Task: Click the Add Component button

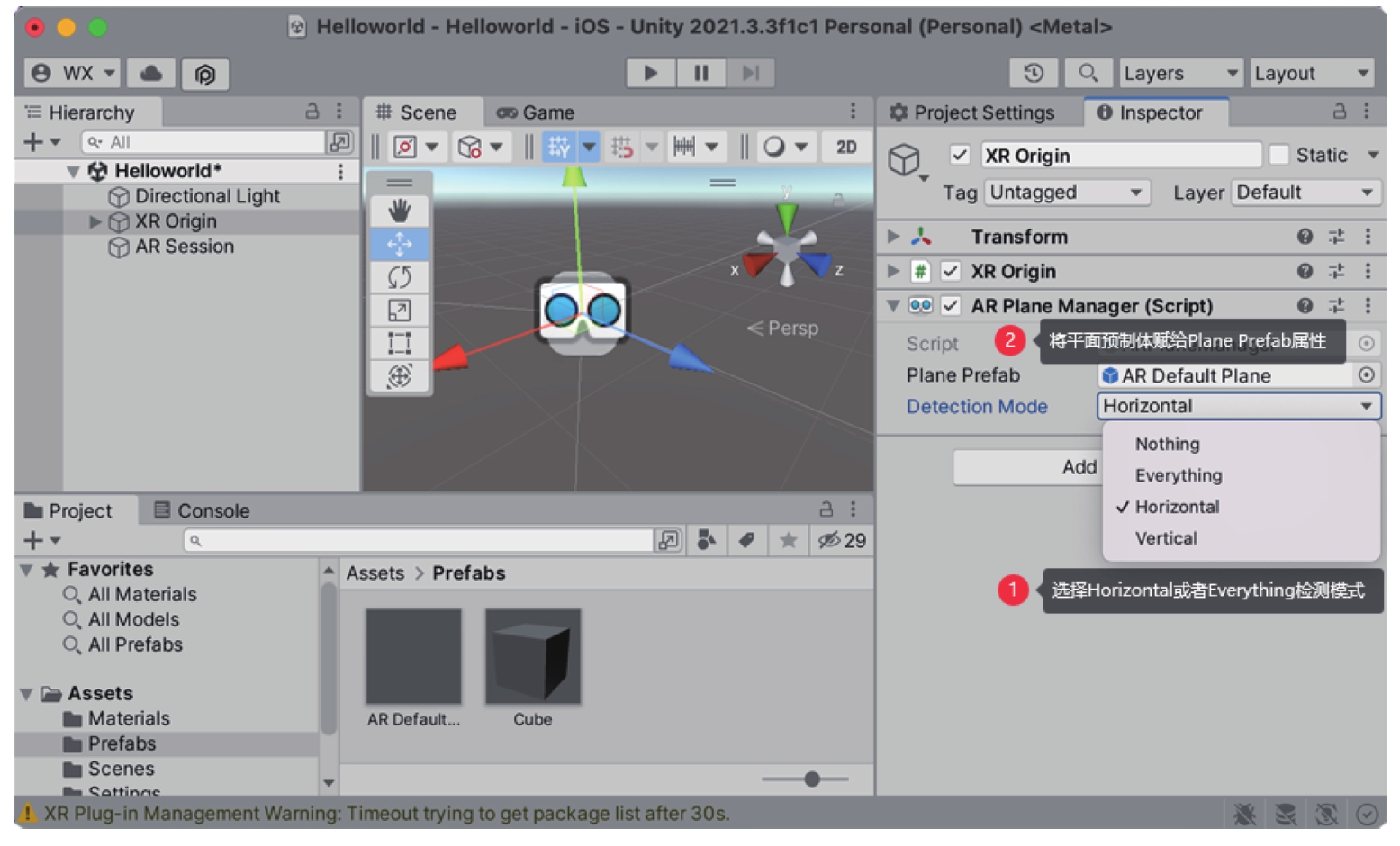Action: click(x=1027, y=467)
